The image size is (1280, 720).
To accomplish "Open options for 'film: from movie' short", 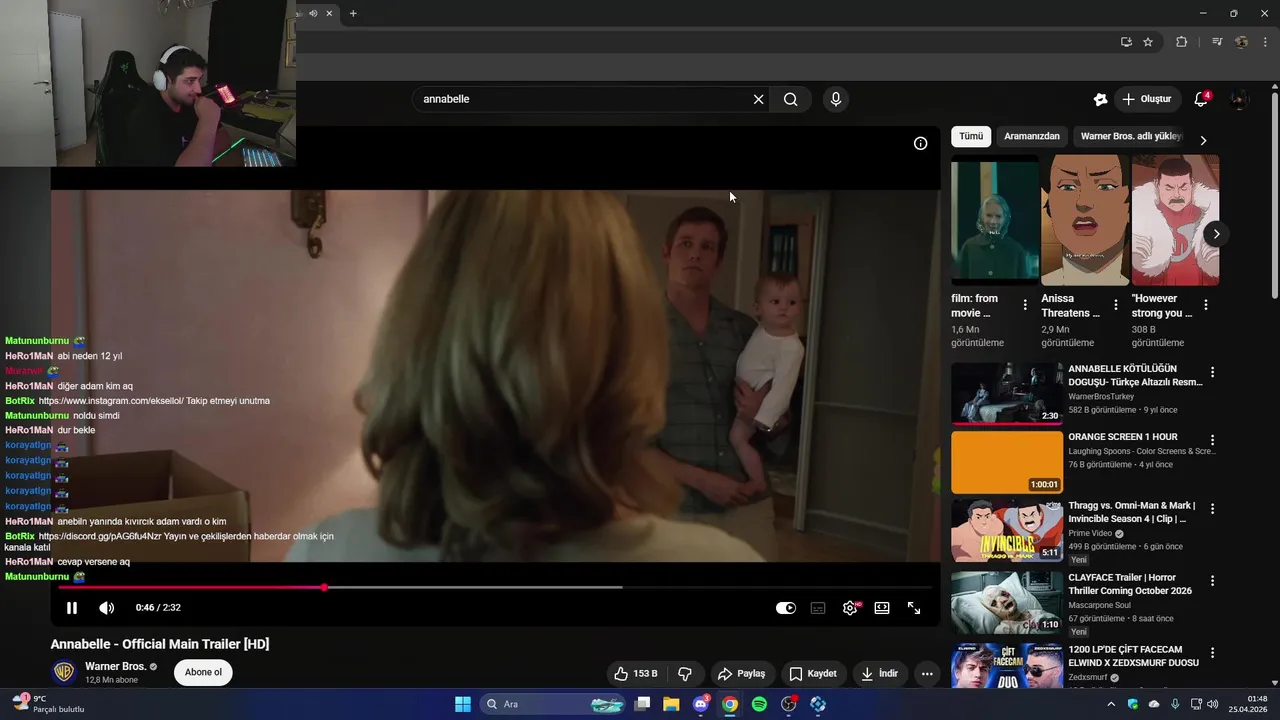I will [1025, 305].
